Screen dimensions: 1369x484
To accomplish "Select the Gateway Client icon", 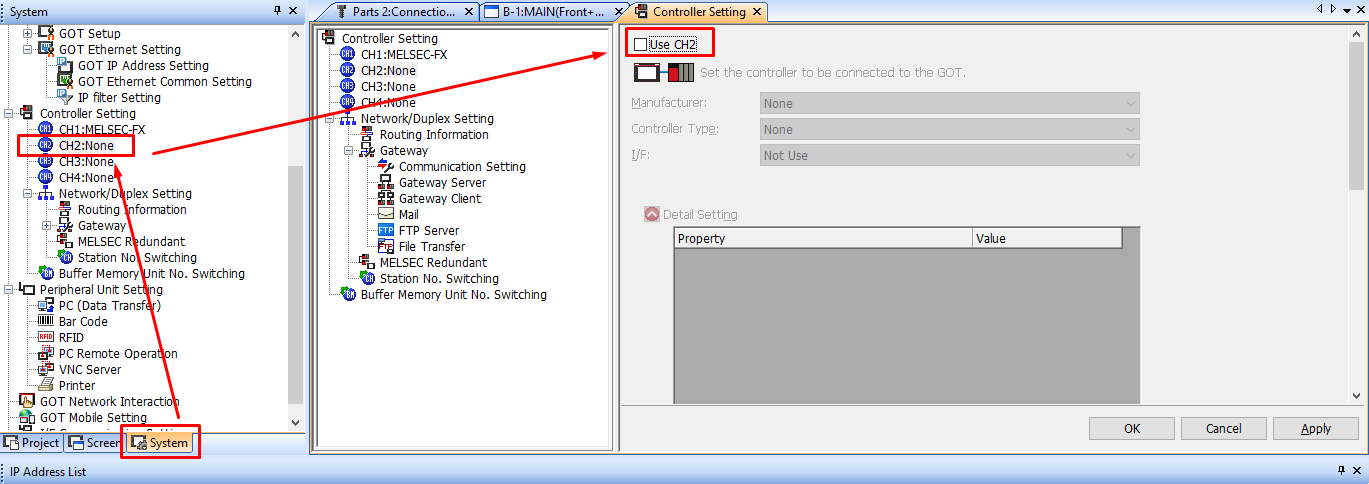I will pos(386,199).
